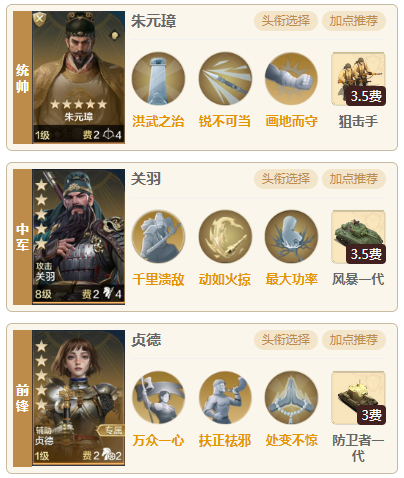Select the 动如火掠 flame skill icon

pyautogui.click(x=225, y=236)
